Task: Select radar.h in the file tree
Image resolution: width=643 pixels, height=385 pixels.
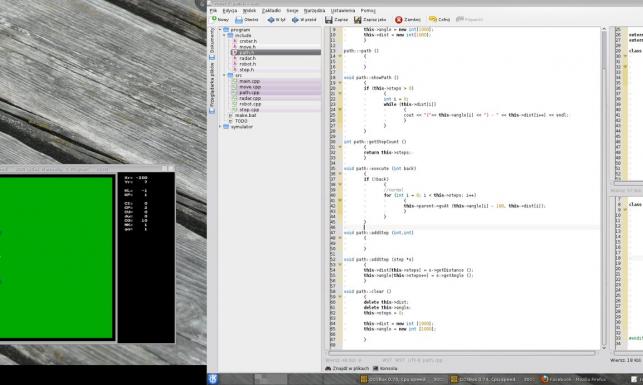Action: (247, 59)
